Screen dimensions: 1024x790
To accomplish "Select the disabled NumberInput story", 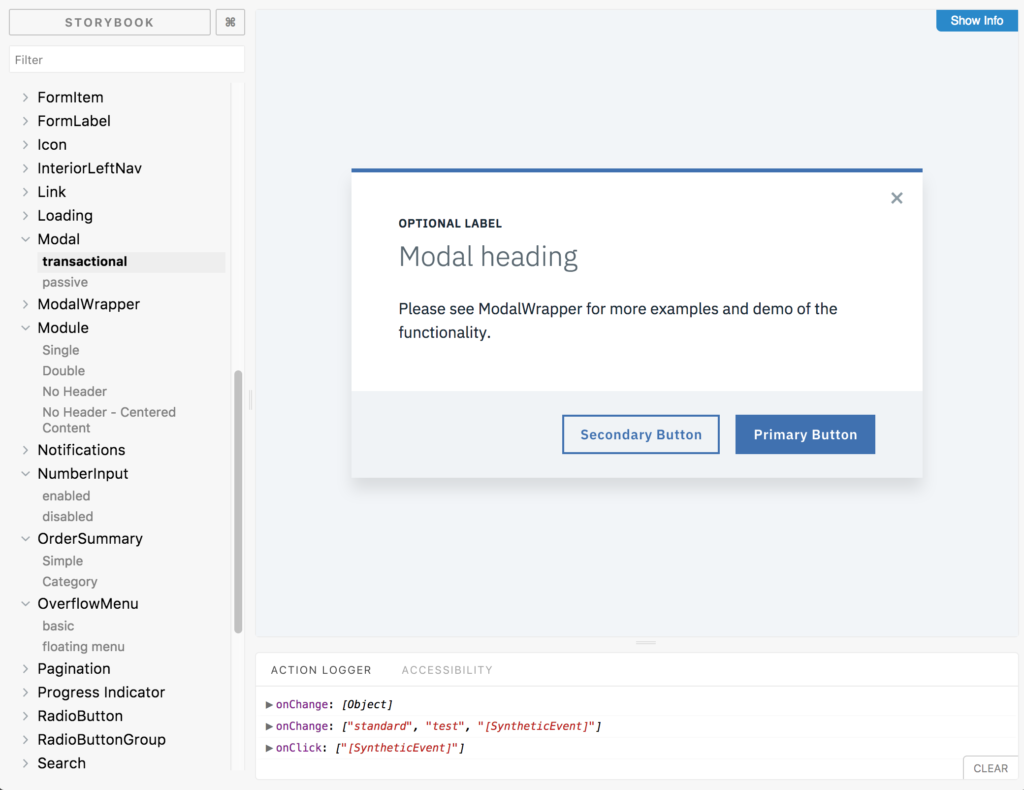I will pyautogui.click(x=68, y=516).
